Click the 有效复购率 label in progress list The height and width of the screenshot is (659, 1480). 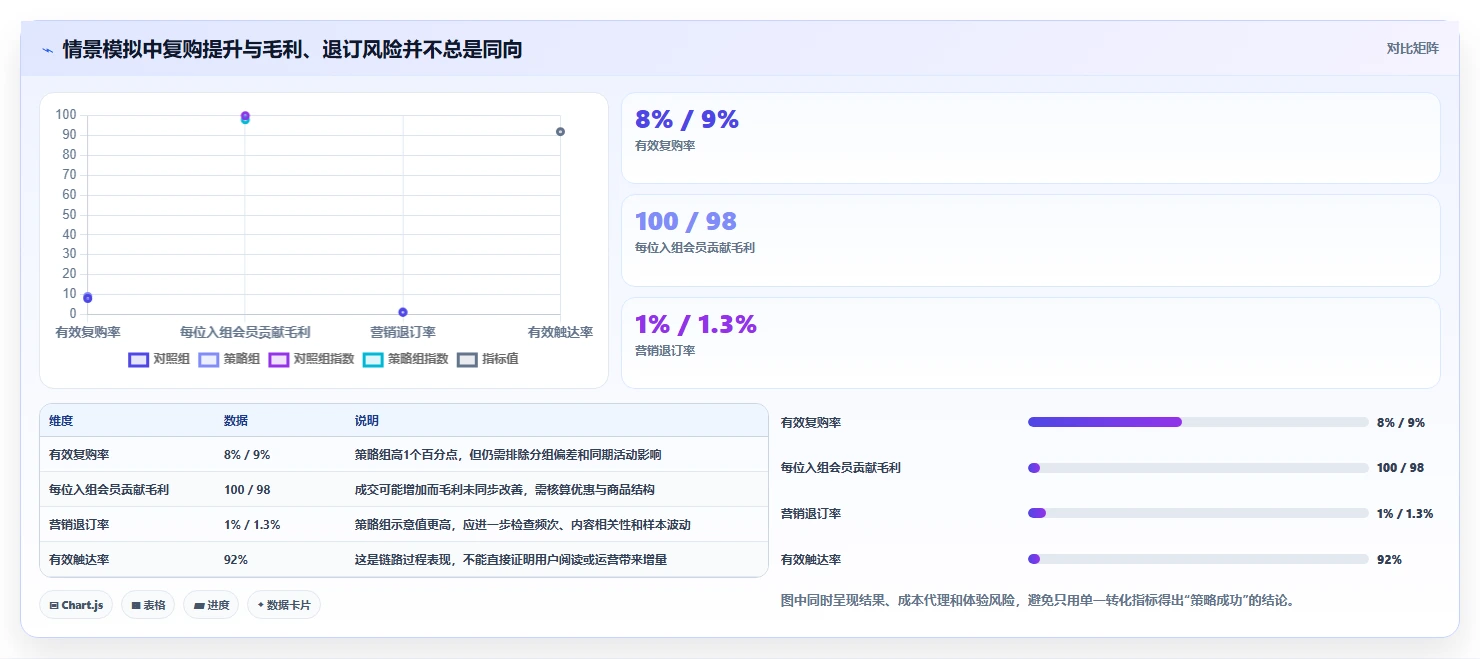811,423
